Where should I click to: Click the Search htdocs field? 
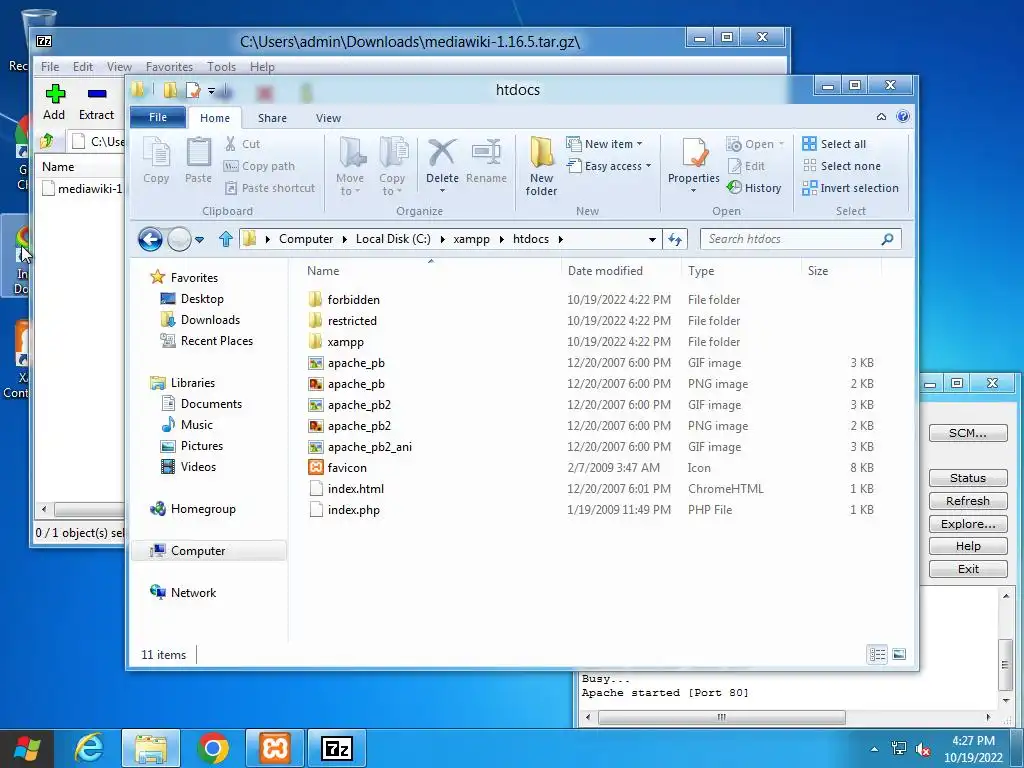coord(800,239)
